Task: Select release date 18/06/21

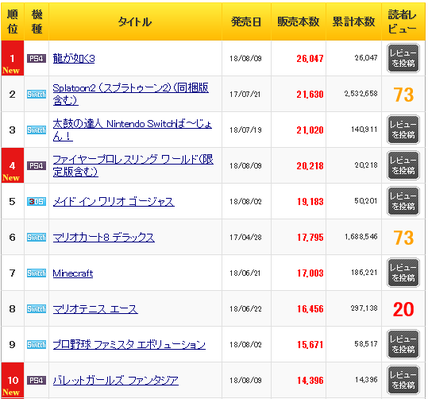Action: click(x=245, y=273)
